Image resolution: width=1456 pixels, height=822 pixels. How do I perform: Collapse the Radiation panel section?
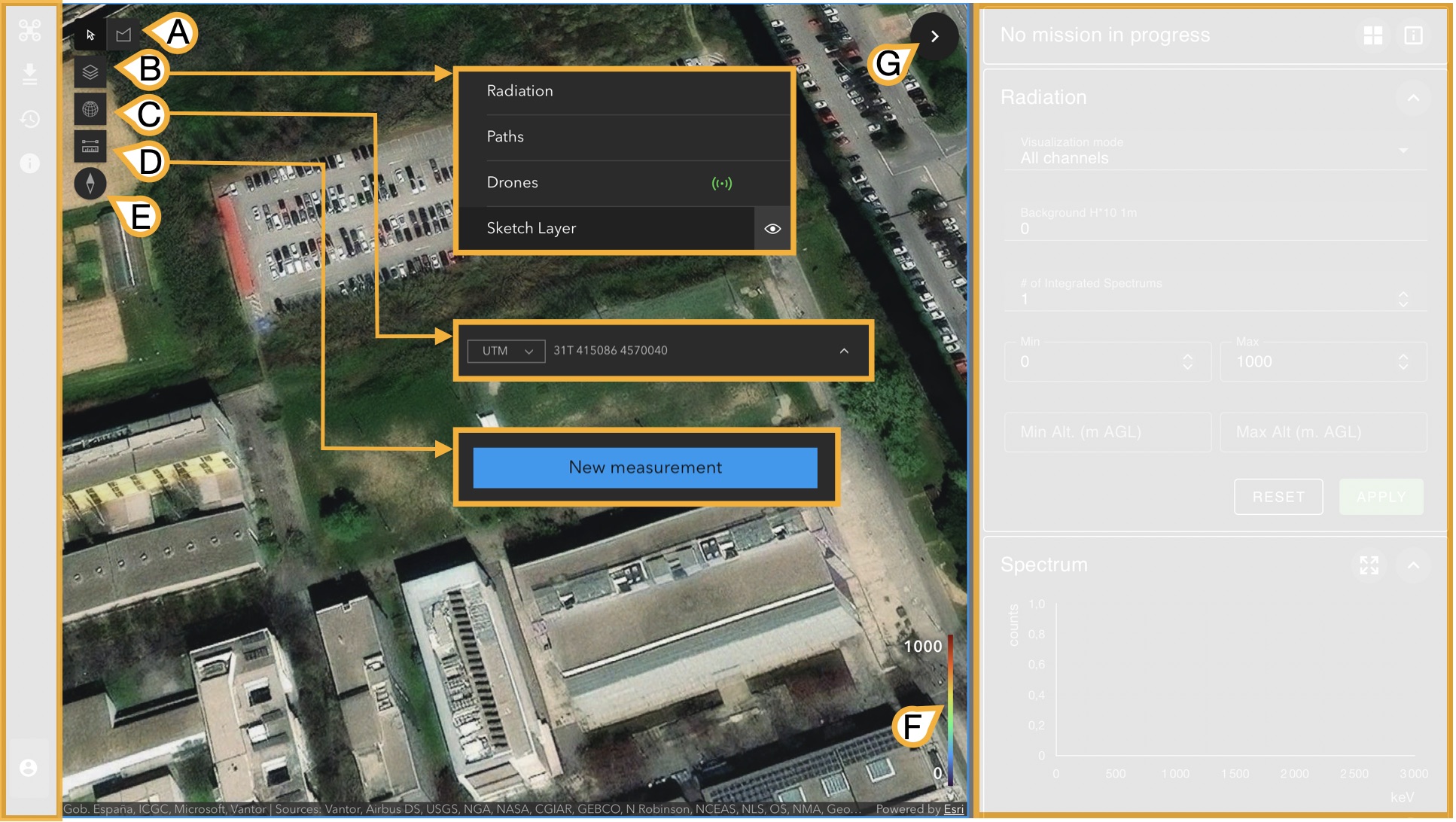tap(1413, 98)
